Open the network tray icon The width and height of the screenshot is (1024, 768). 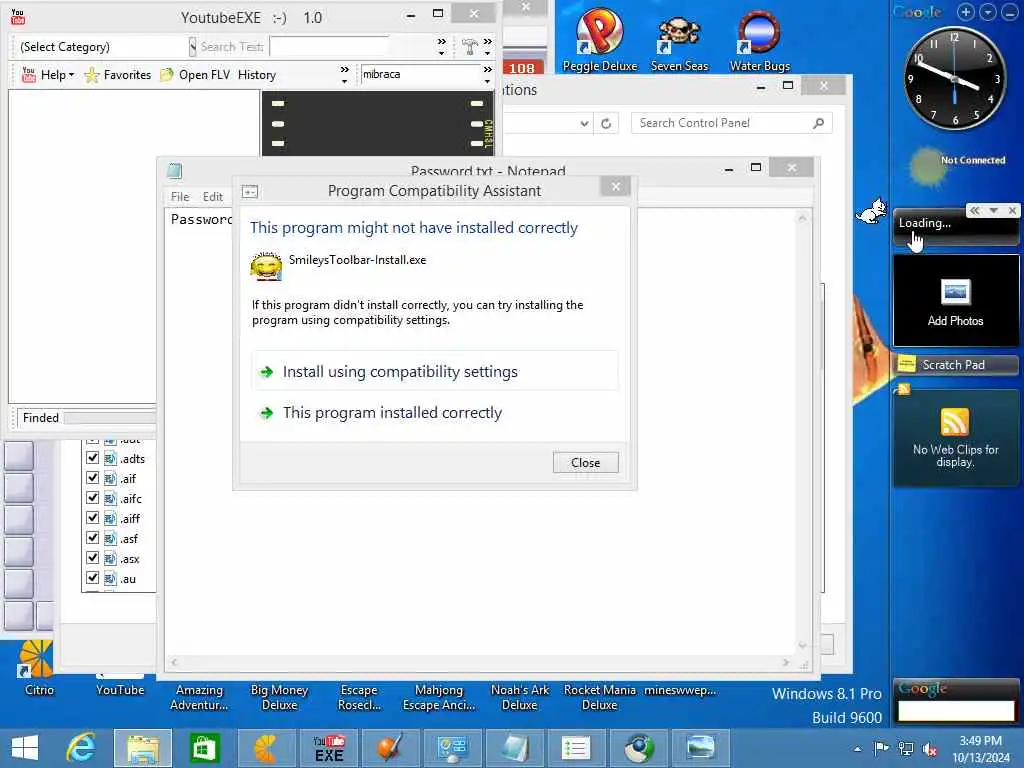(906, 749)
